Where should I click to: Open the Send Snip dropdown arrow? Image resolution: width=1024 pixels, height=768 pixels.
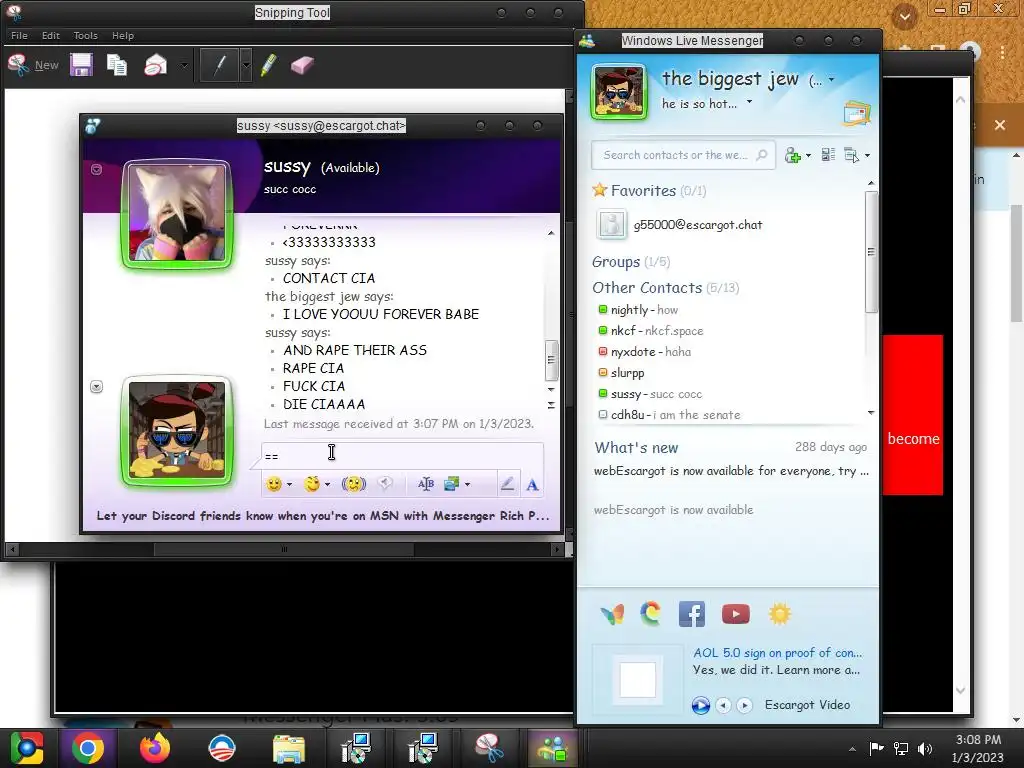[184, 65]
